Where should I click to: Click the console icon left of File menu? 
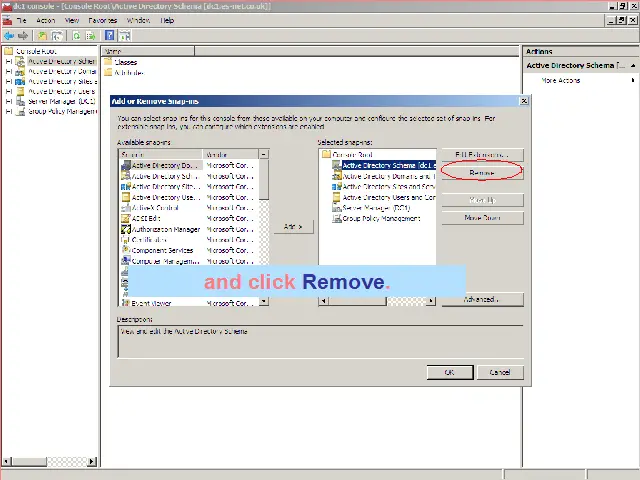7,20
